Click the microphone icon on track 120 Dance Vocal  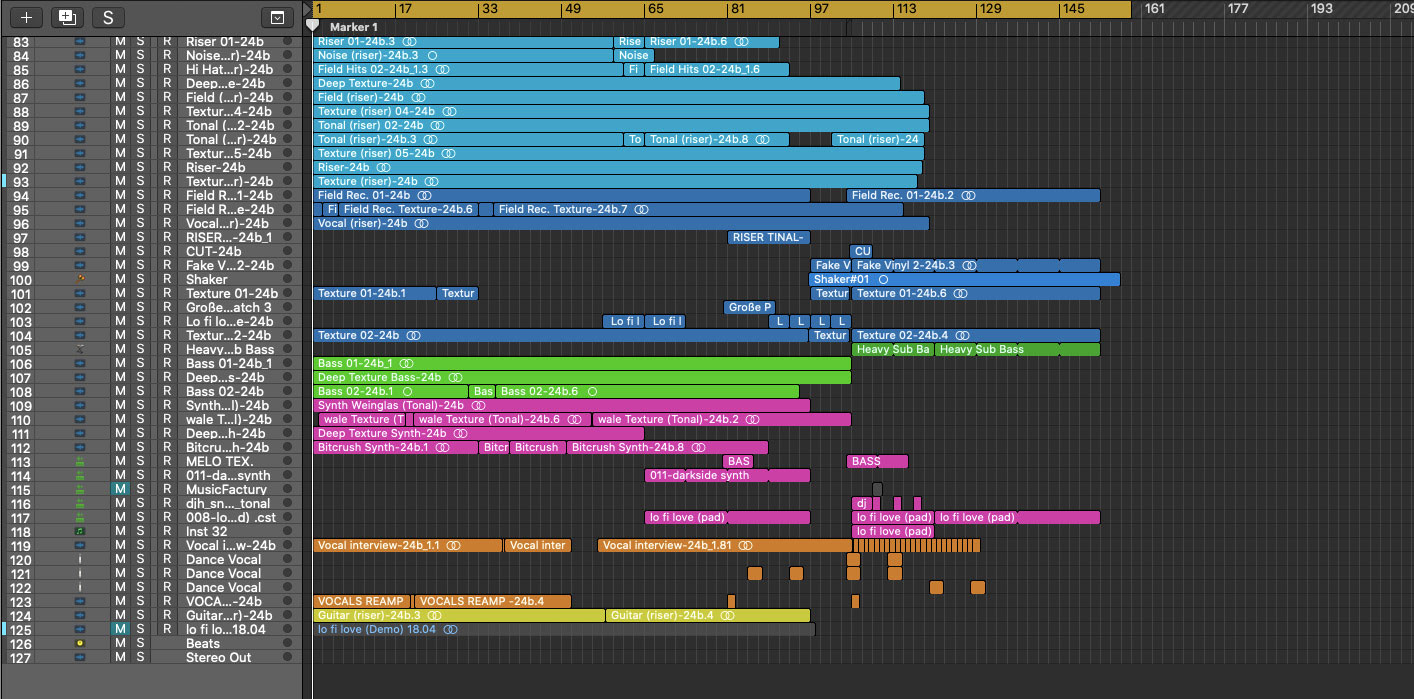(x=80, y=559)
